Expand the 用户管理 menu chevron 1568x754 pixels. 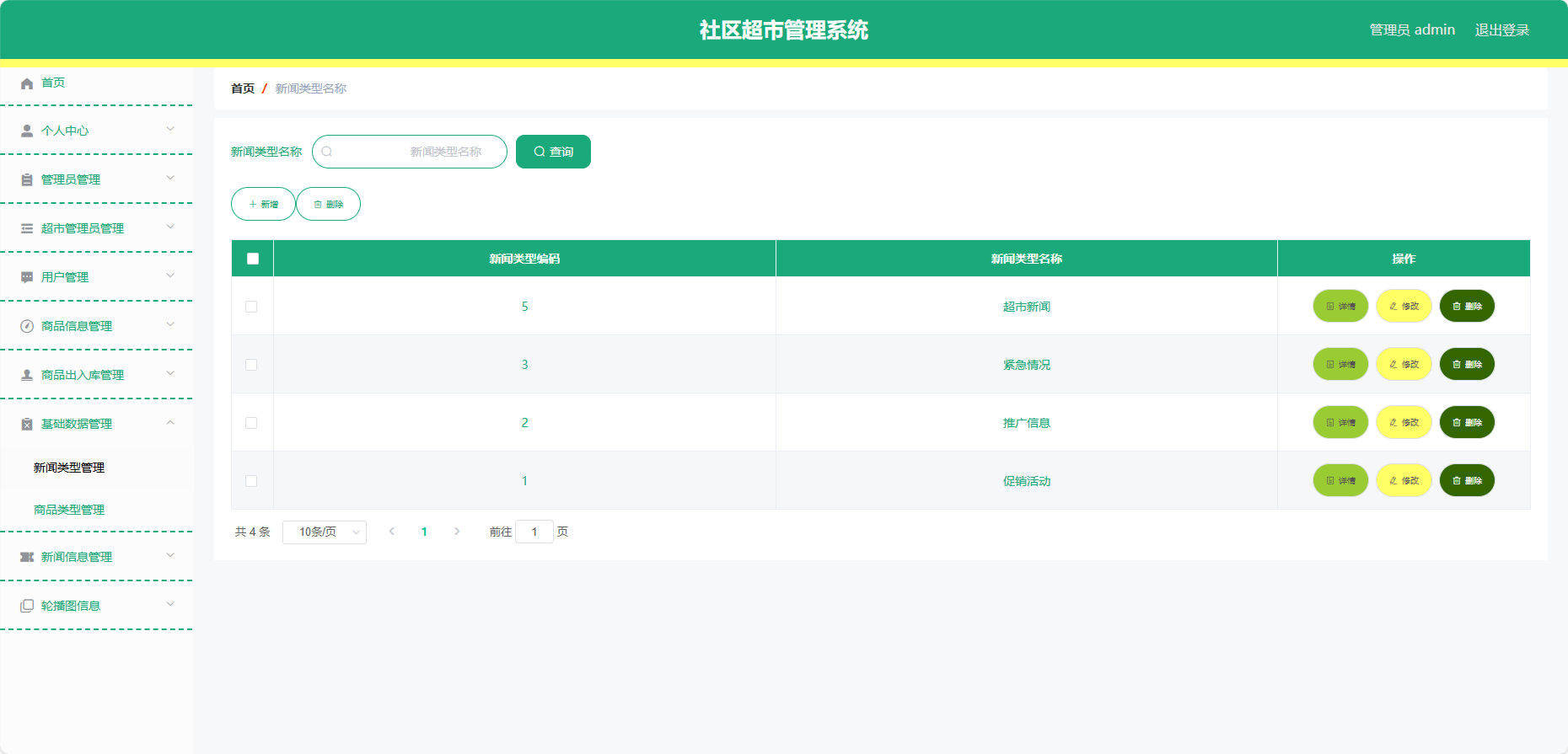tap(170, 275)
